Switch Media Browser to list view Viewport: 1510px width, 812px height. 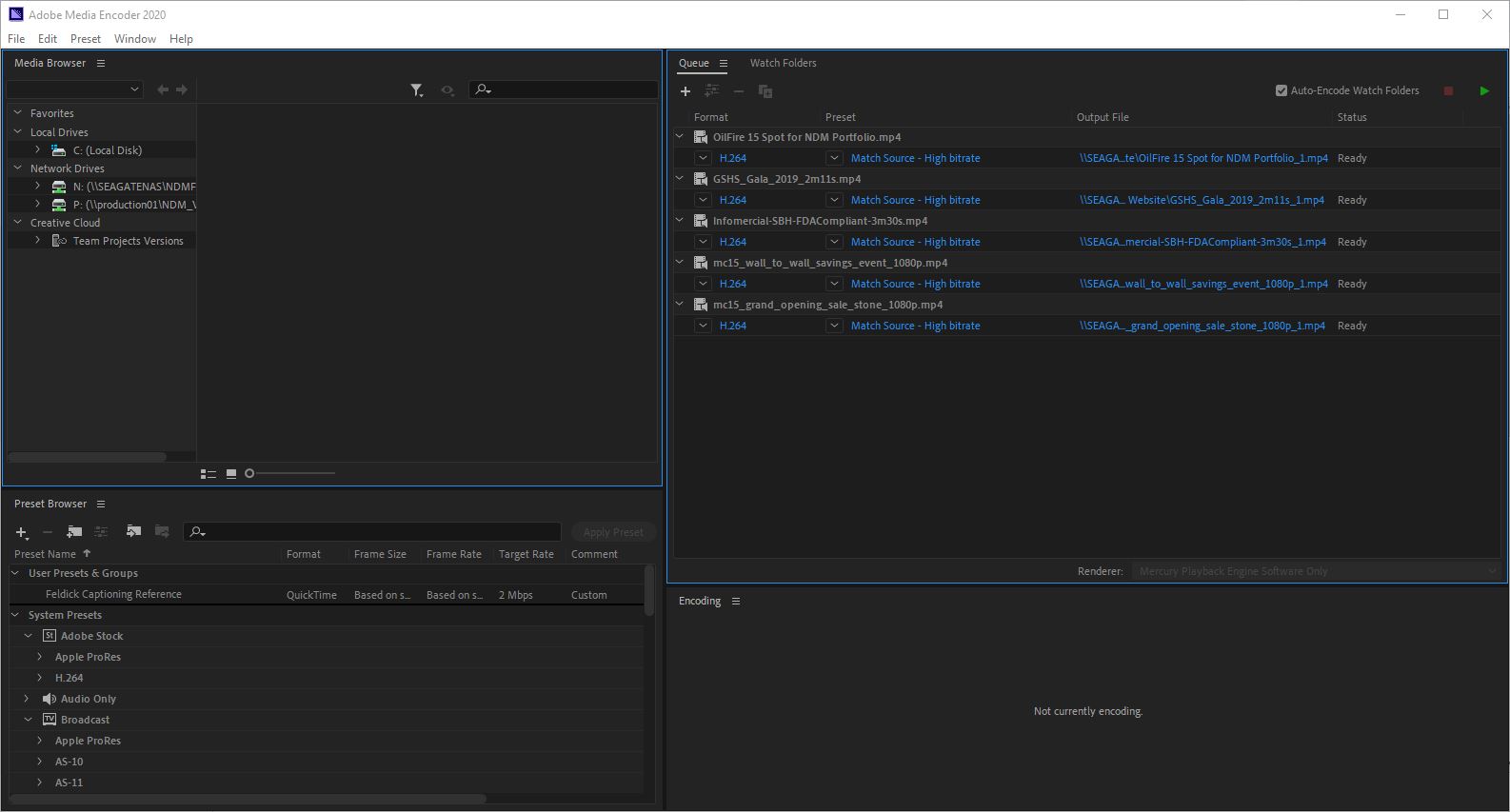(x=209, y=474)
